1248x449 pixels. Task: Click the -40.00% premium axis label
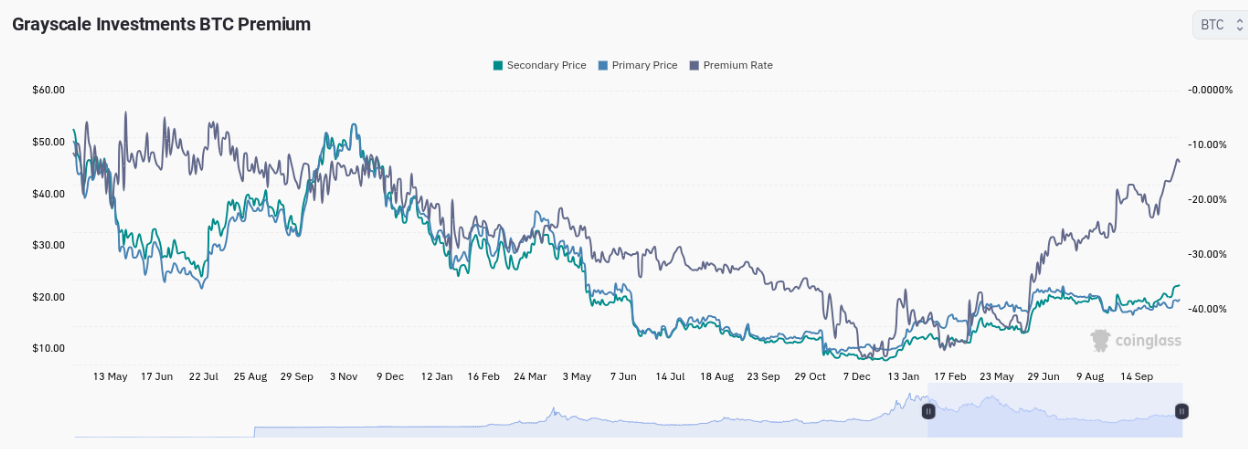1207,309
